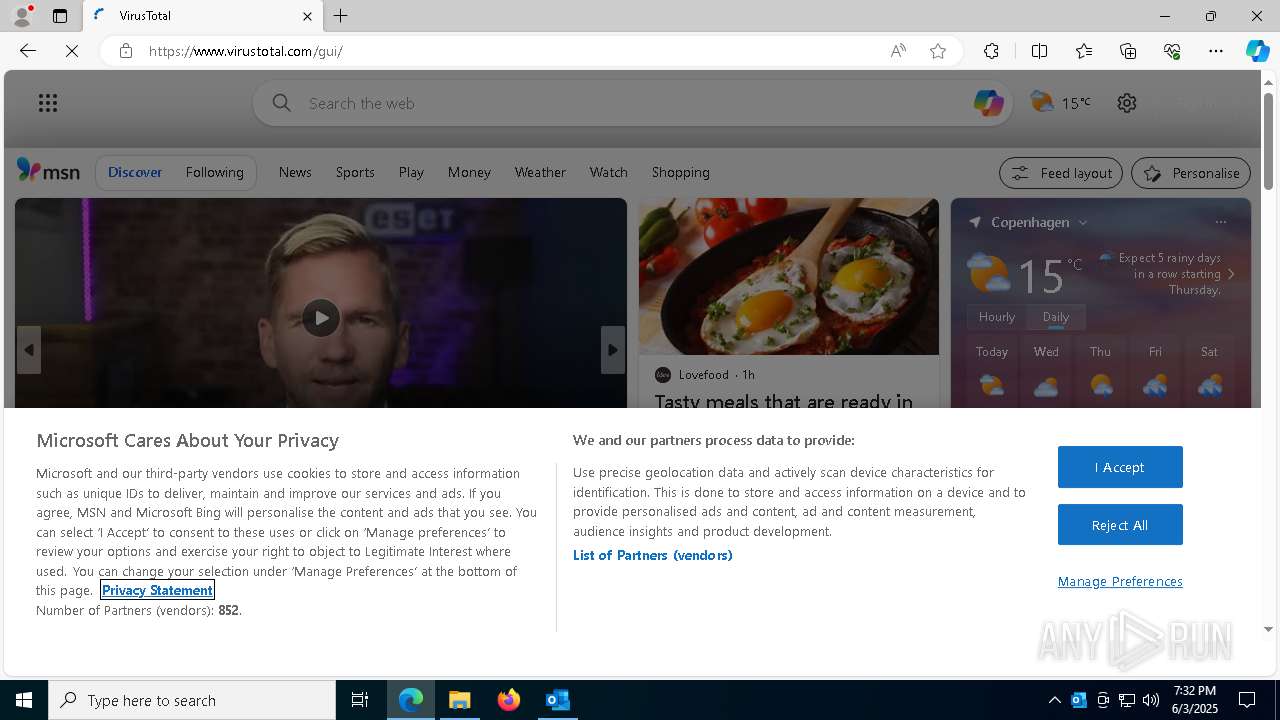Show next carousel slide arrow

point(613,350)
